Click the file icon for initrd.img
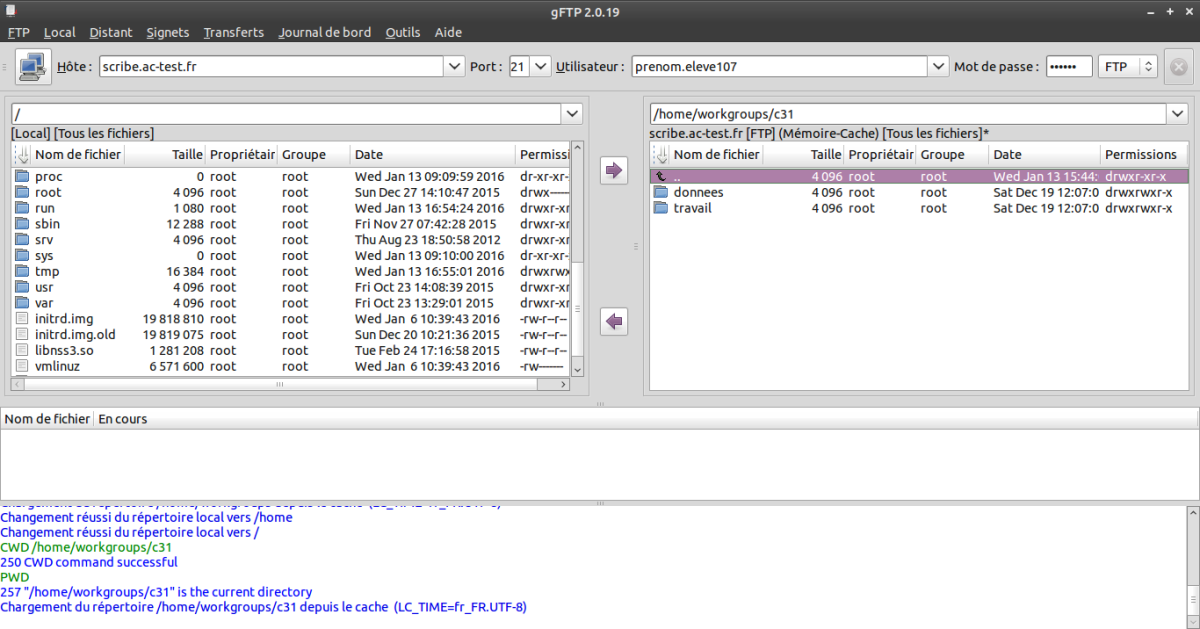Screen dimensions: 1200x629 pos(23,319)
